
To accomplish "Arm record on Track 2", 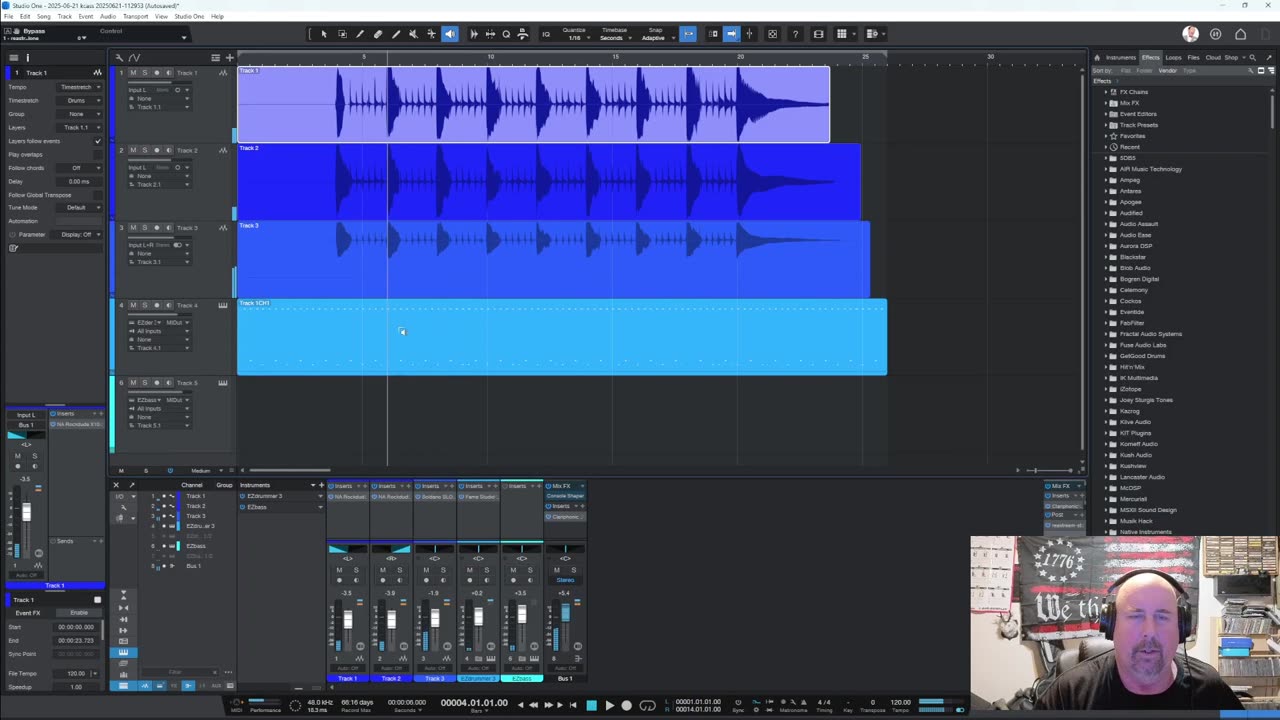I will tap(156, 150).
